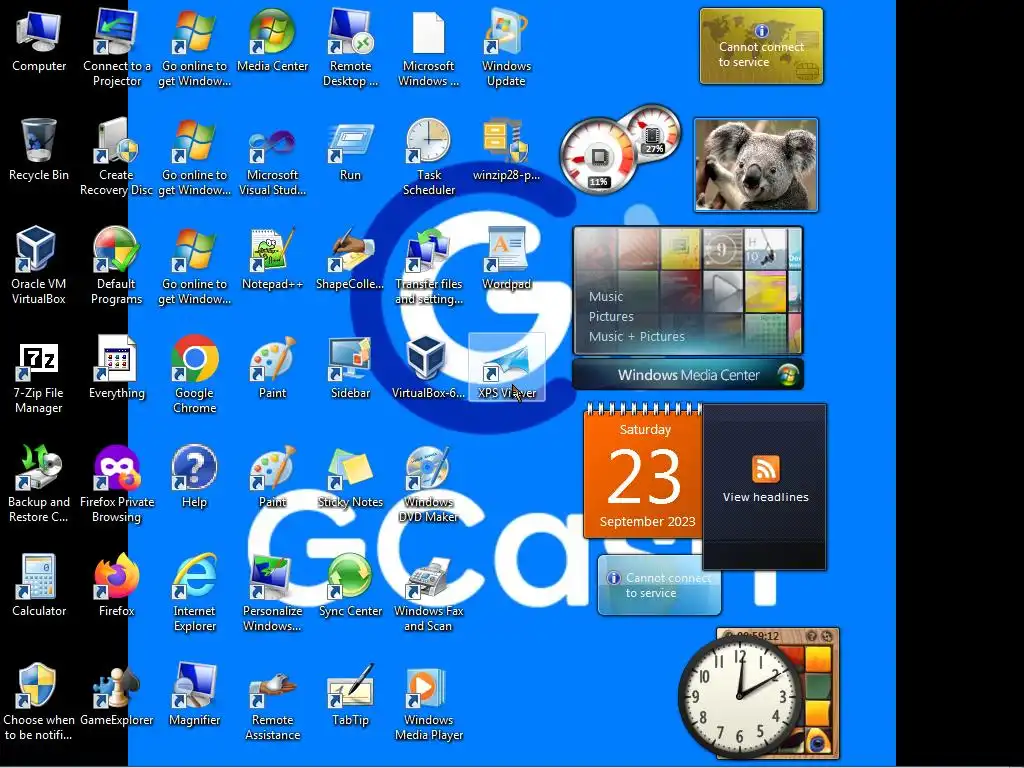1024x768 pixels.
Task: Open the Help shortcut
Action: [195, 476]
